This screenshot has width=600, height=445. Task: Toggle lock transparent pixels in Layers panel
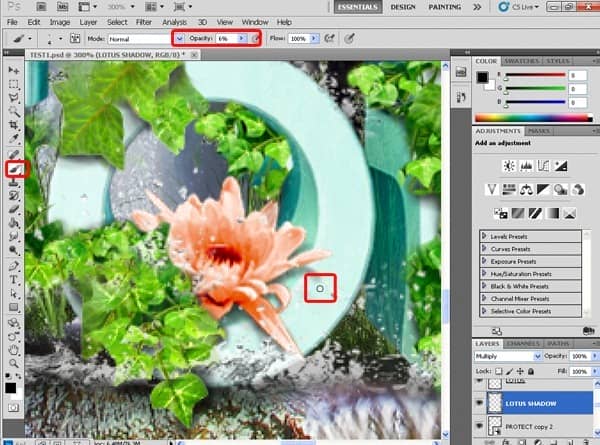[499, 371]
